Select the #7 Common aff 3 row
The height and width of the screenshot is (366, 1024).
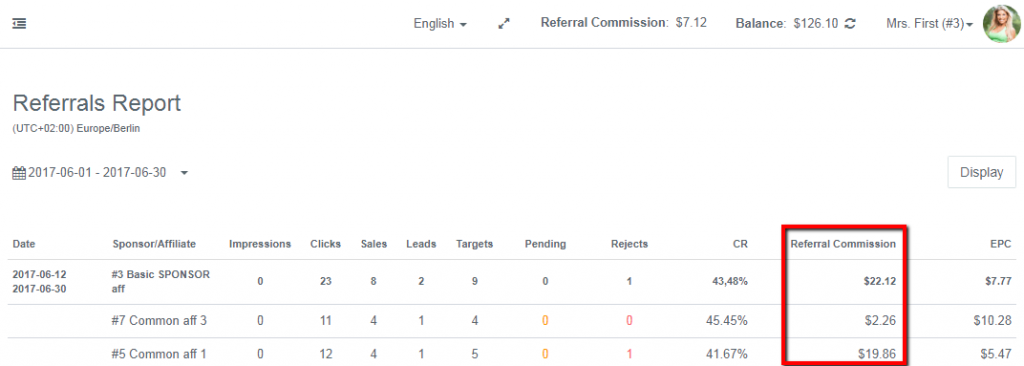(x=512, y=321)
